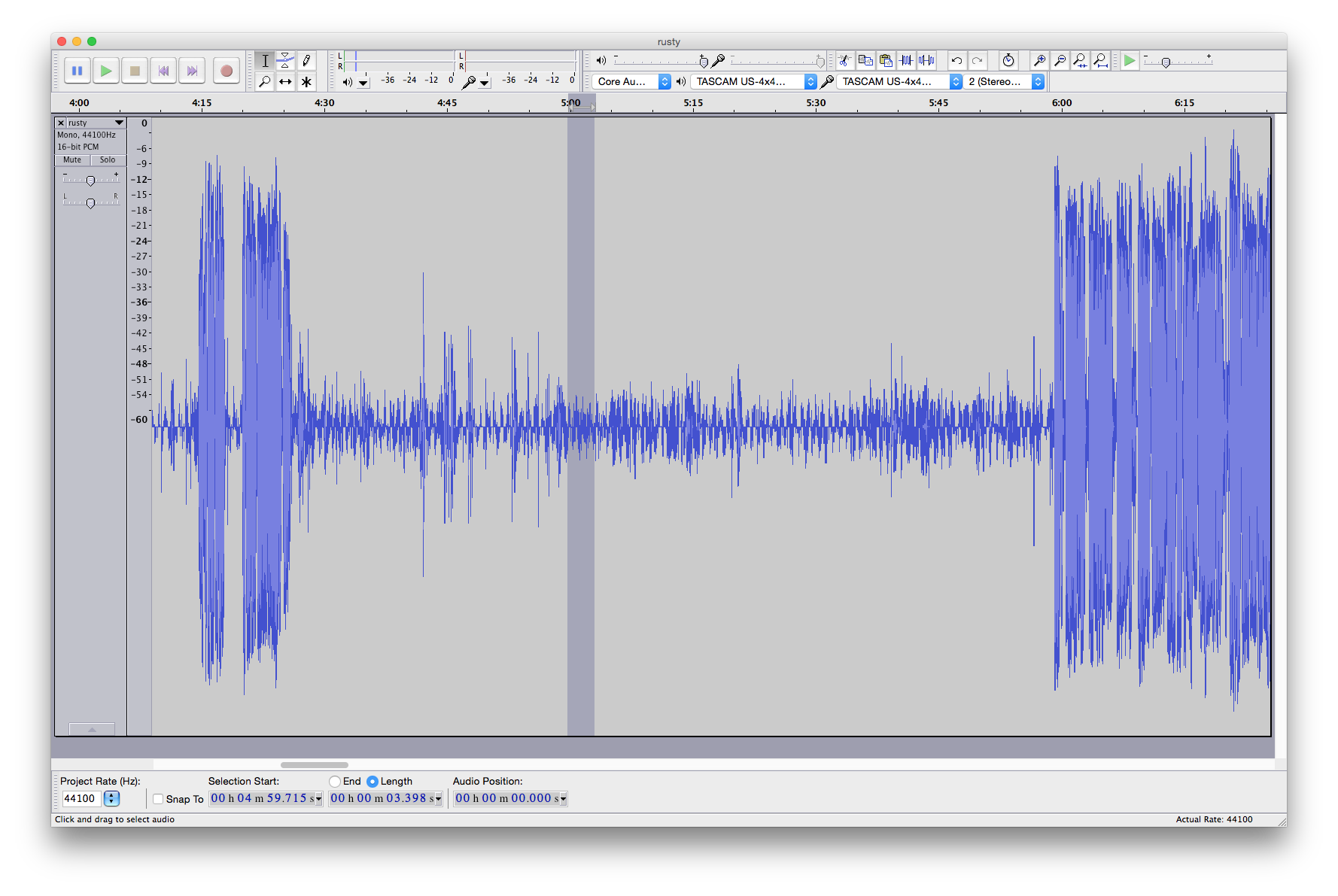The height and width of the screenshot is (896, 1338).
Task: Zoom out of the waveform
Action: point(1060,60)
